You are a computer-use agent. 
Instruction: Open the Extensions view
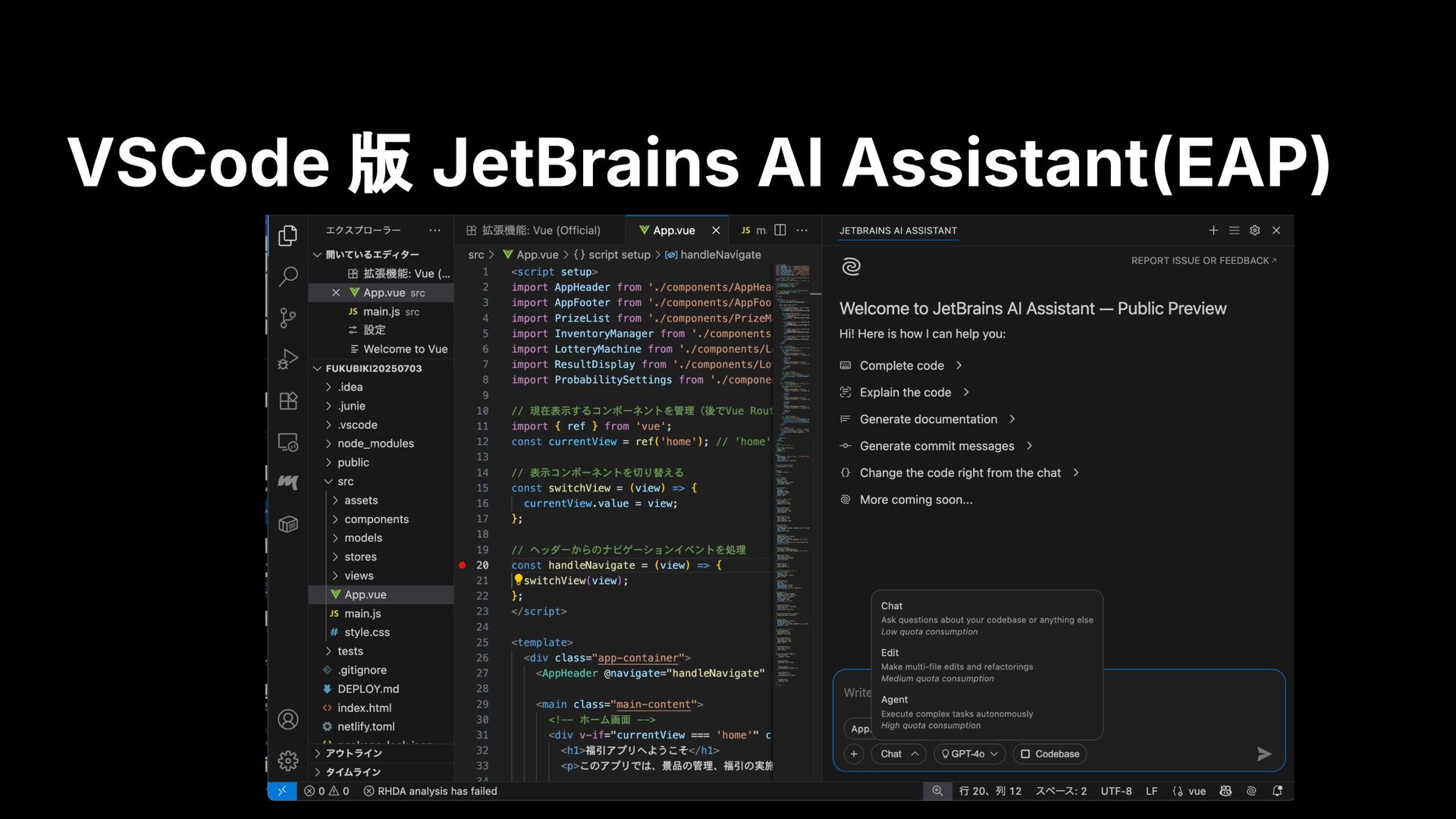(287, 400)
